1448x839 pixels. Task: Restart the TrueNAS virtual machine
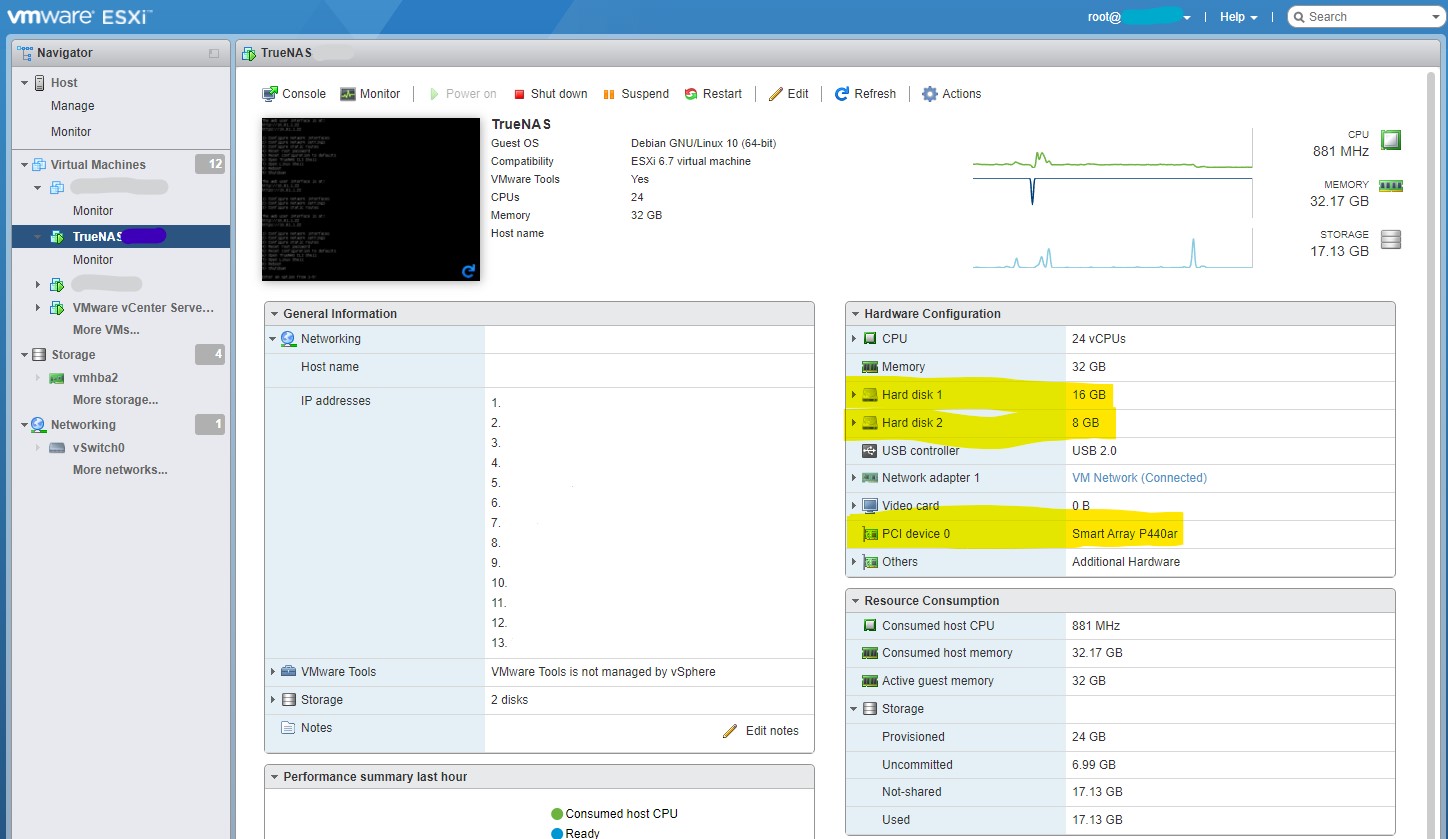(x=713, y=94)
